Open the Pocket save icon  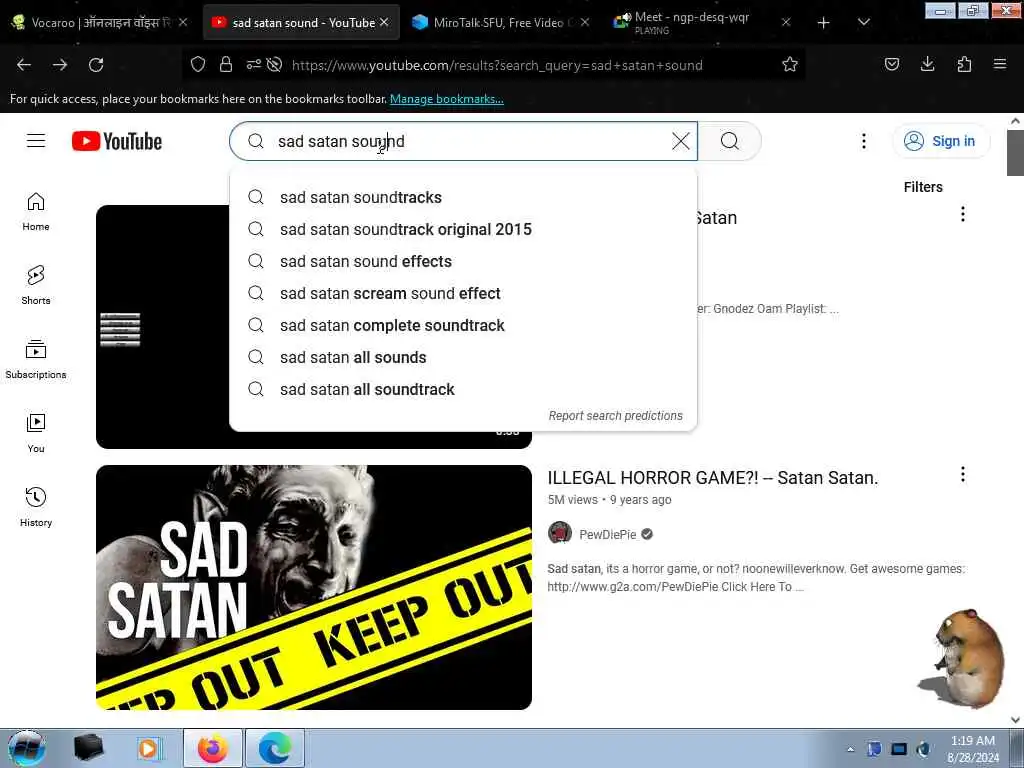(891, 64)
